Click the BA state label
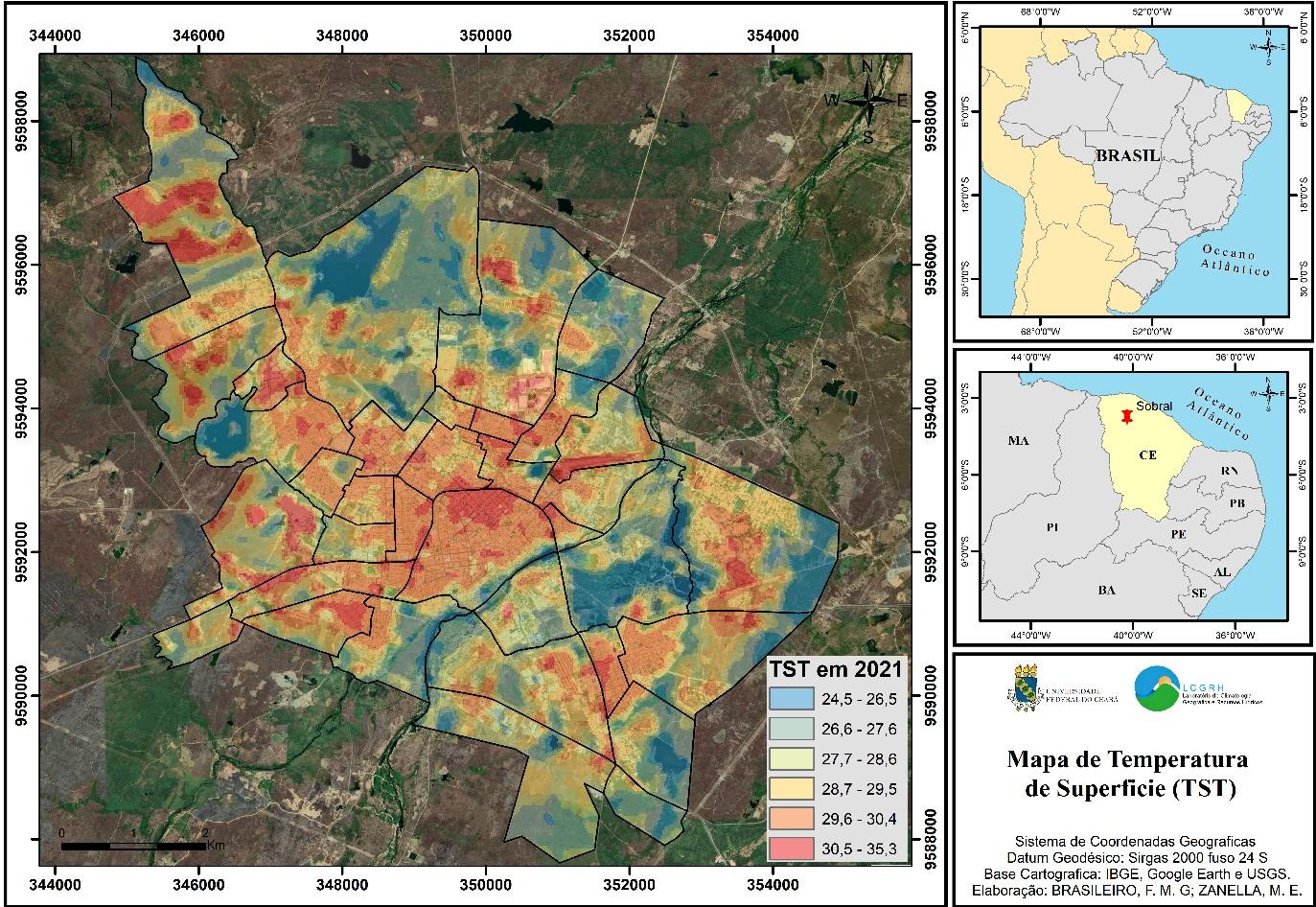Screen dimensions: 1316x907 tap(1106, 591)
